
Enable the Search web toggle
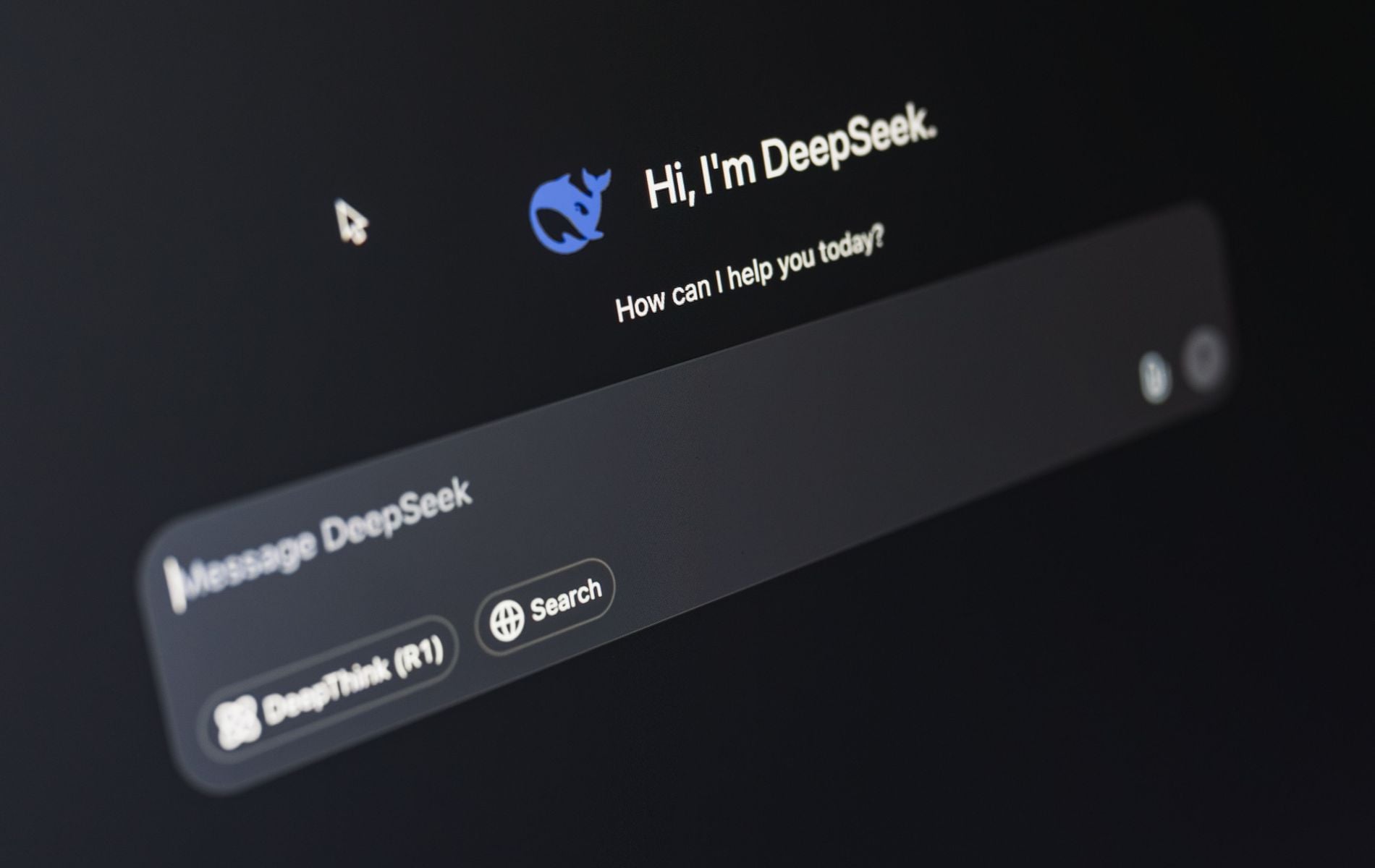pos(545,608)
